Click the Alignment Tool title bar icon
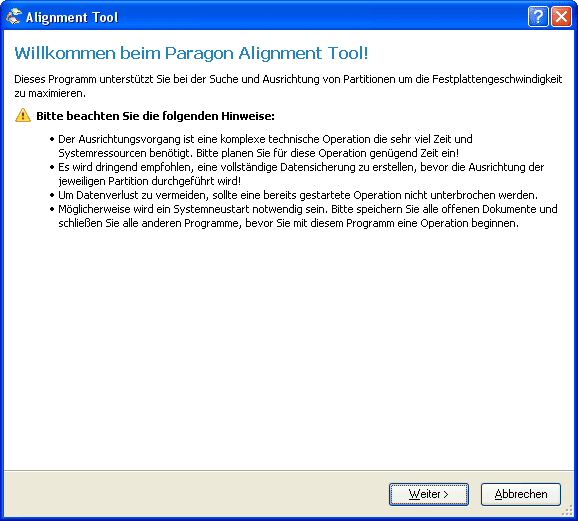 [14, 17]
